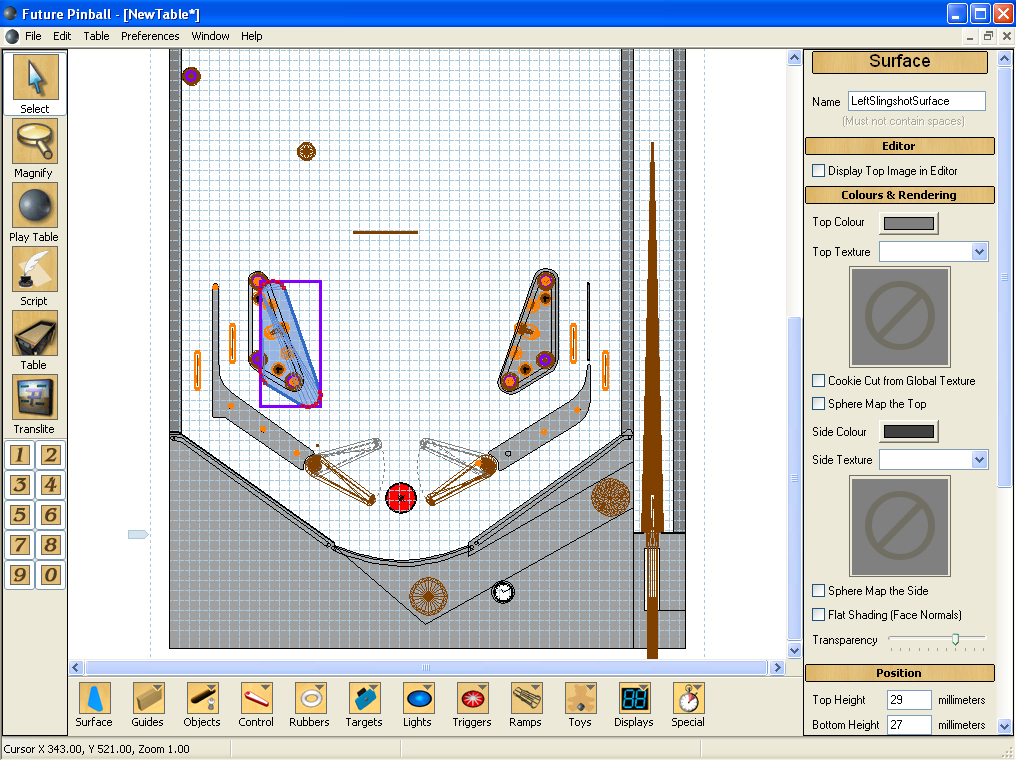Expand the Top Texture dropdown

tap(979, 251)
